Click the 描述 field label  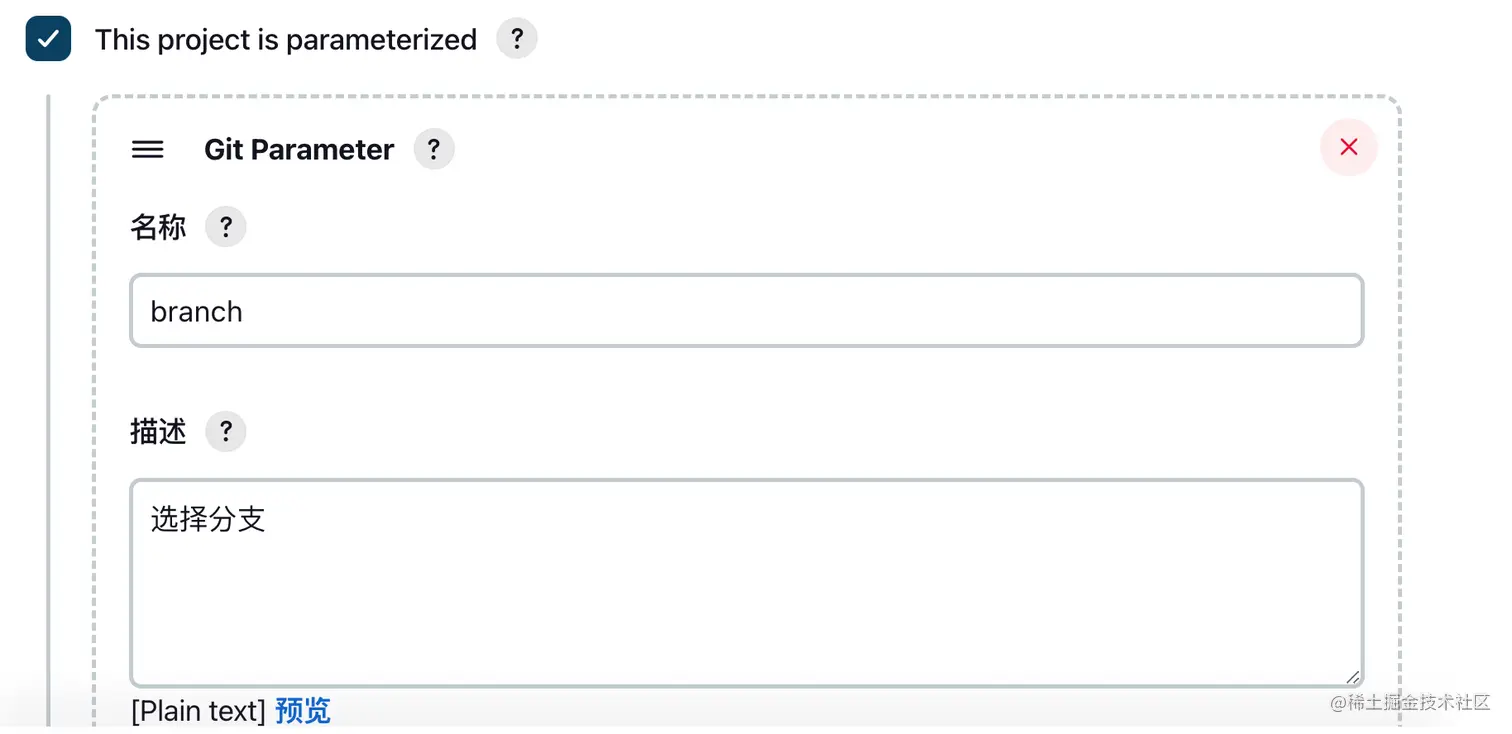click(x=158, y=431)
